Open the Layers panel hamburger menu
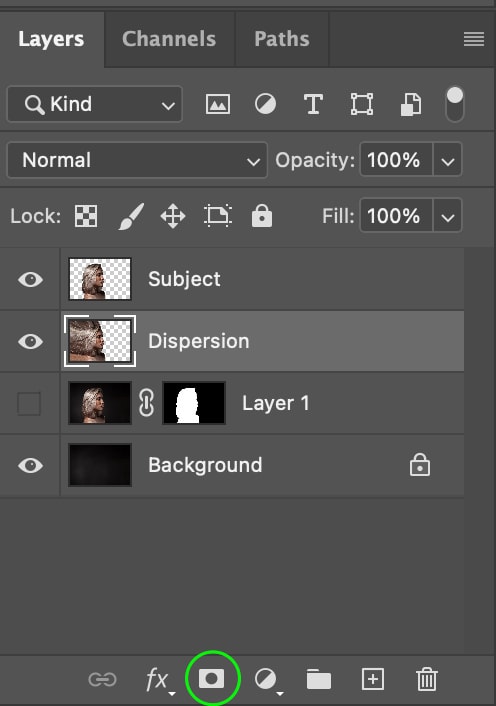Screen dimensions: 496x706 pos(473,39)
